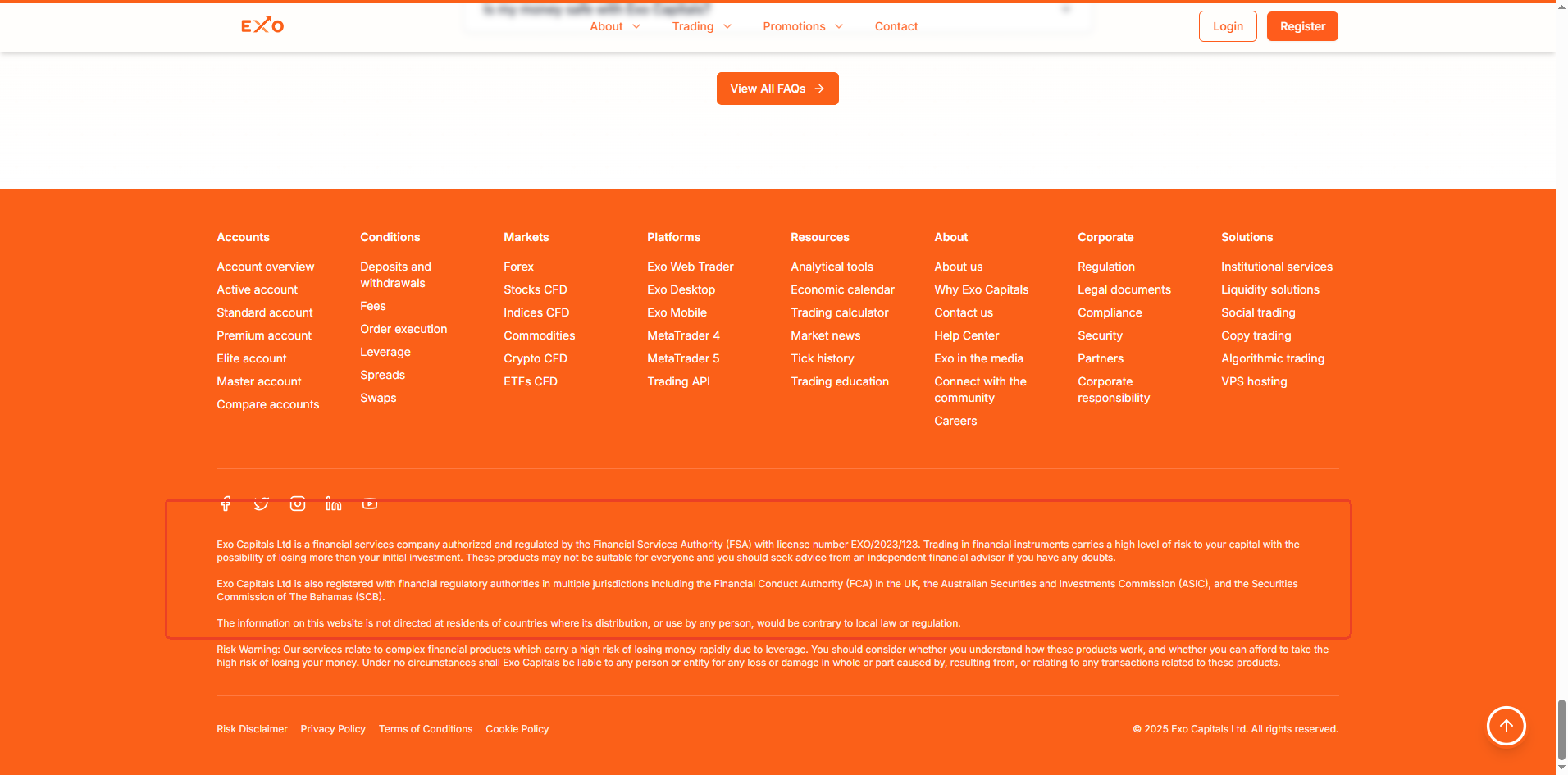Open Indices CFD link
1568x775 pixels.
click(x=536, y=312)
